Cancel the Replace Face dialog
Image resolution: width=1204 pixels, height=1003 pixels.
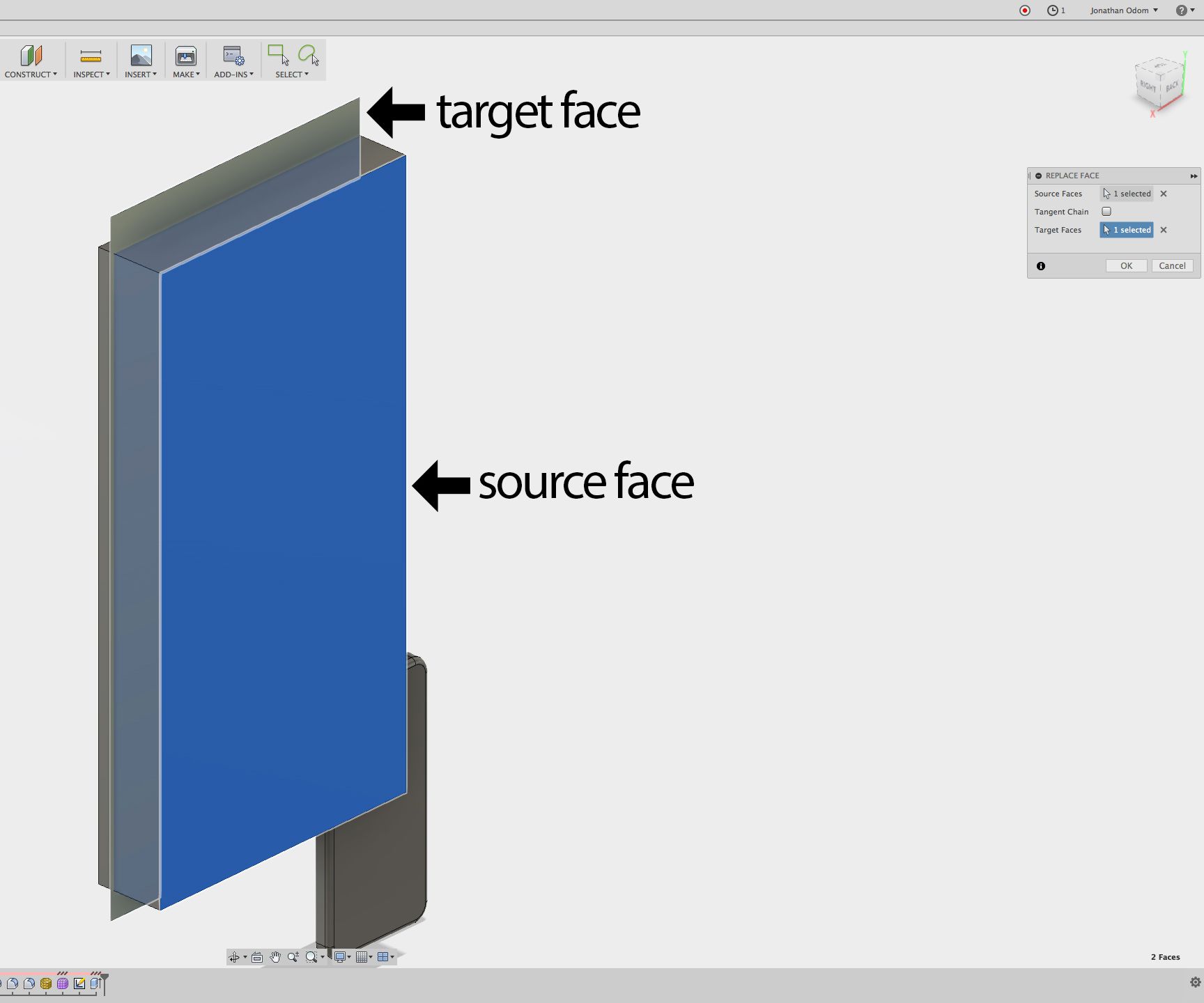(1172, 265)
